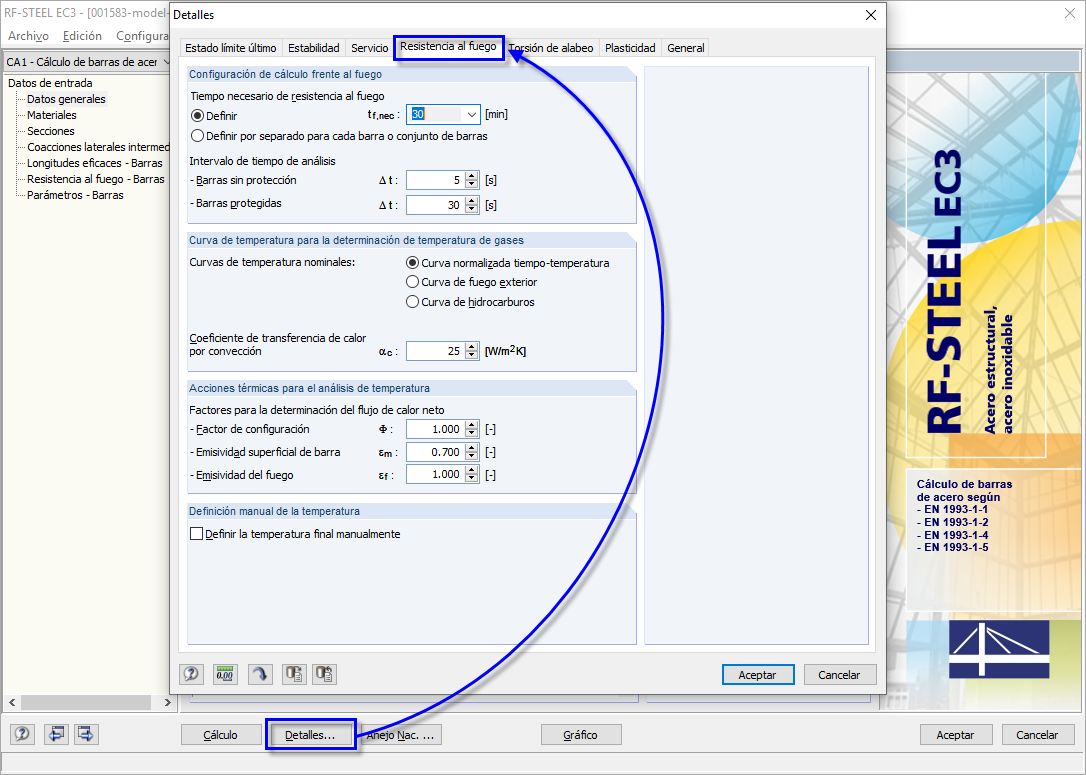
Task: Switch to the 'General' tab
Action: (x=686, y=48)
